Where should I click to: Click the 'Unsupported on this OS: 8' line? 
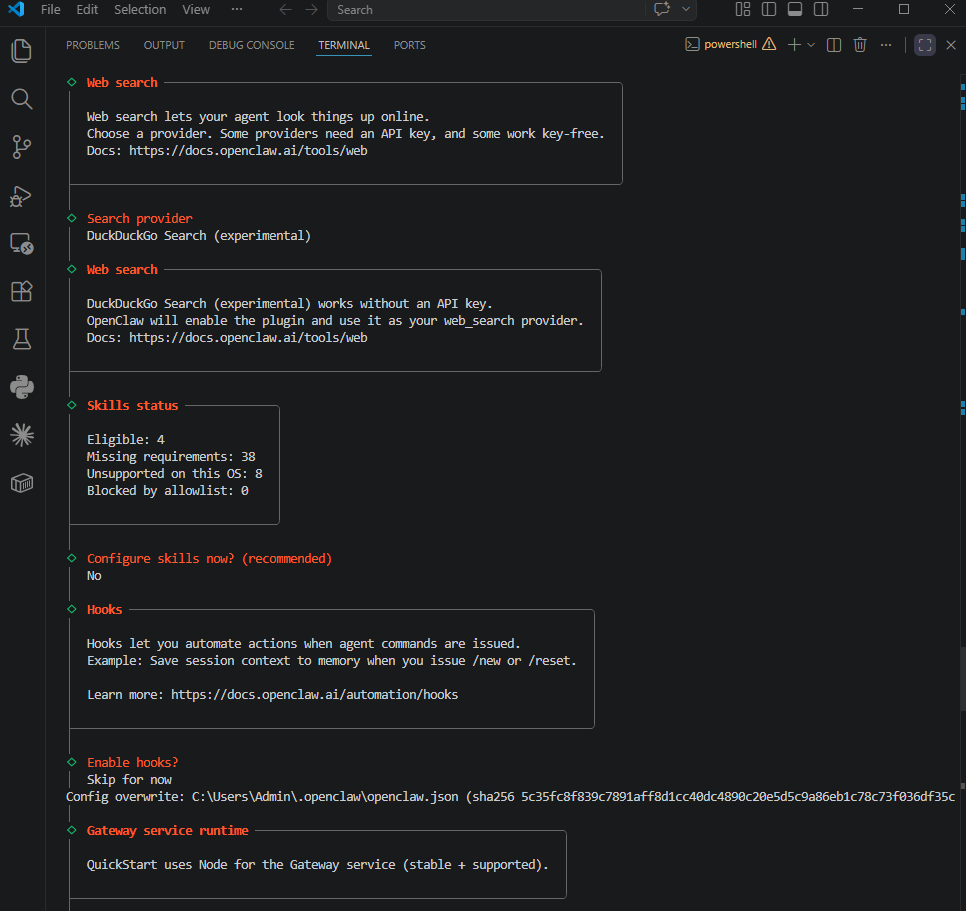(175, 473)
